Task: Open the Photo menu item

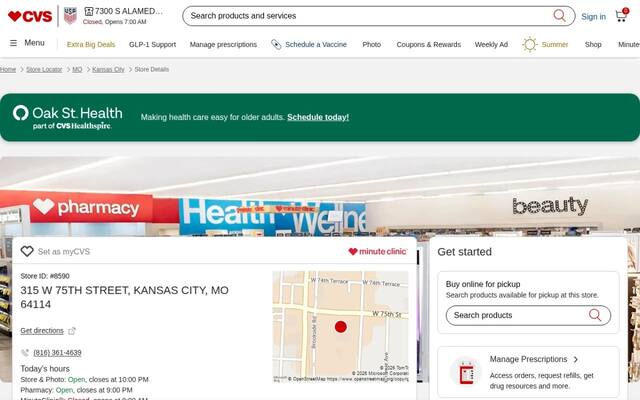Action: (371, 44)
